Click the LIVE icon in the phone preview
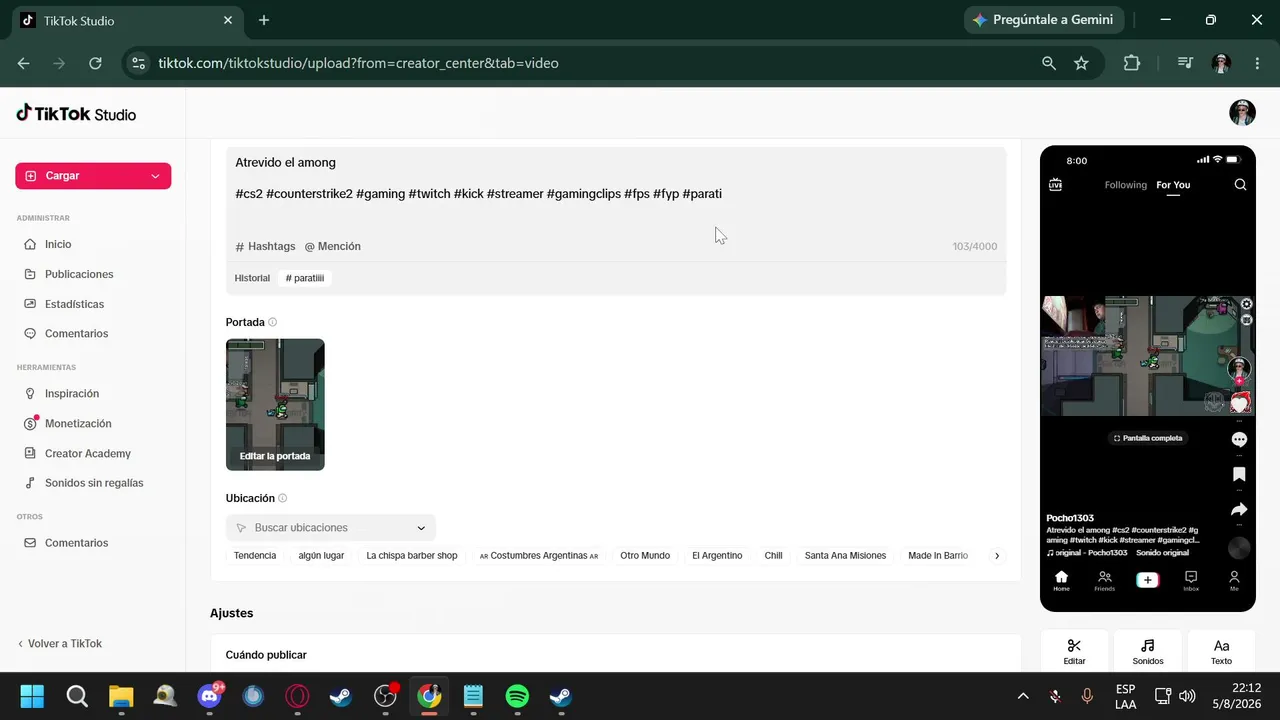 tap(1055, 185)
